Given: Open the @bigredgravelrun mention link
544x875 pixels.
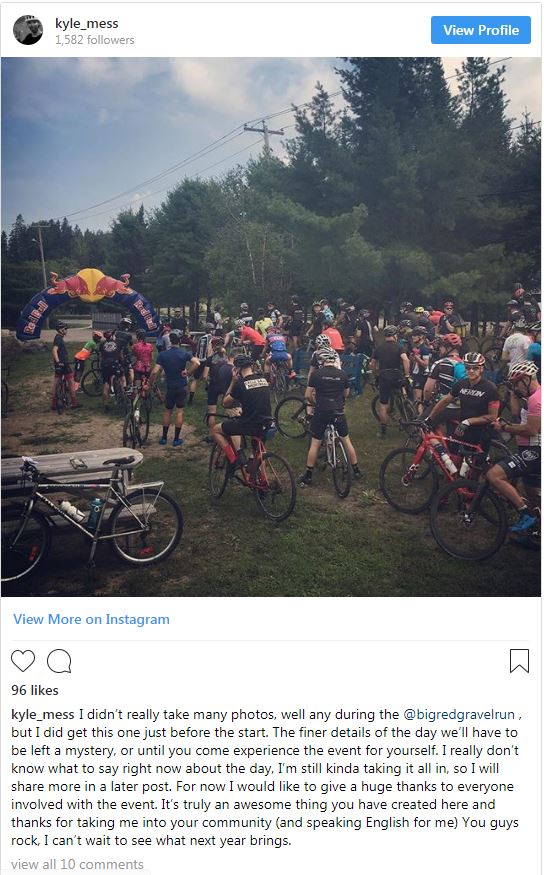Looking at the screenshot, I should [459, 714].
